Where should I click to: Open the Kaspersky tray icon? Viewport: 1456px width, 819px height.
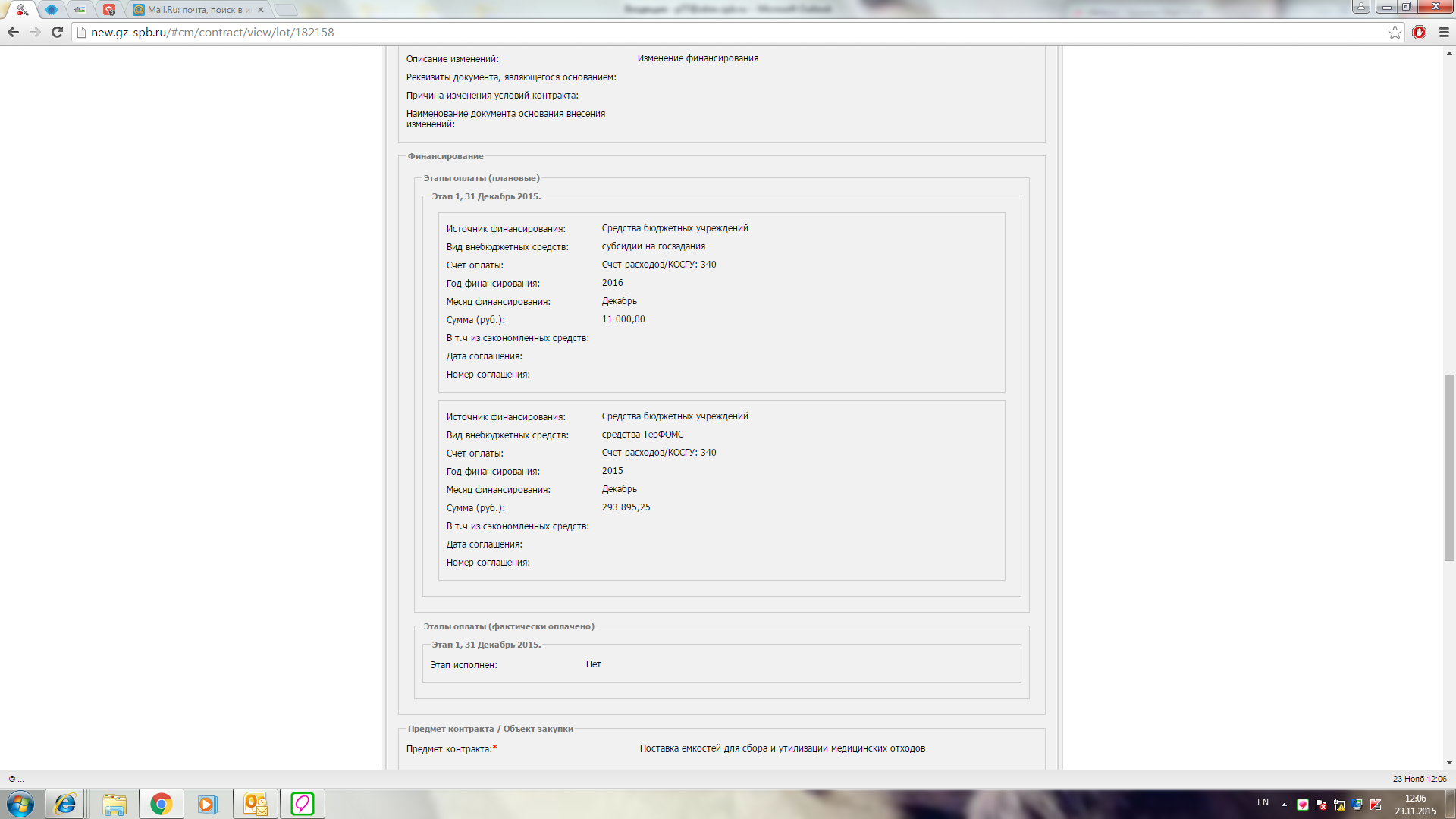coord(1376,805)
